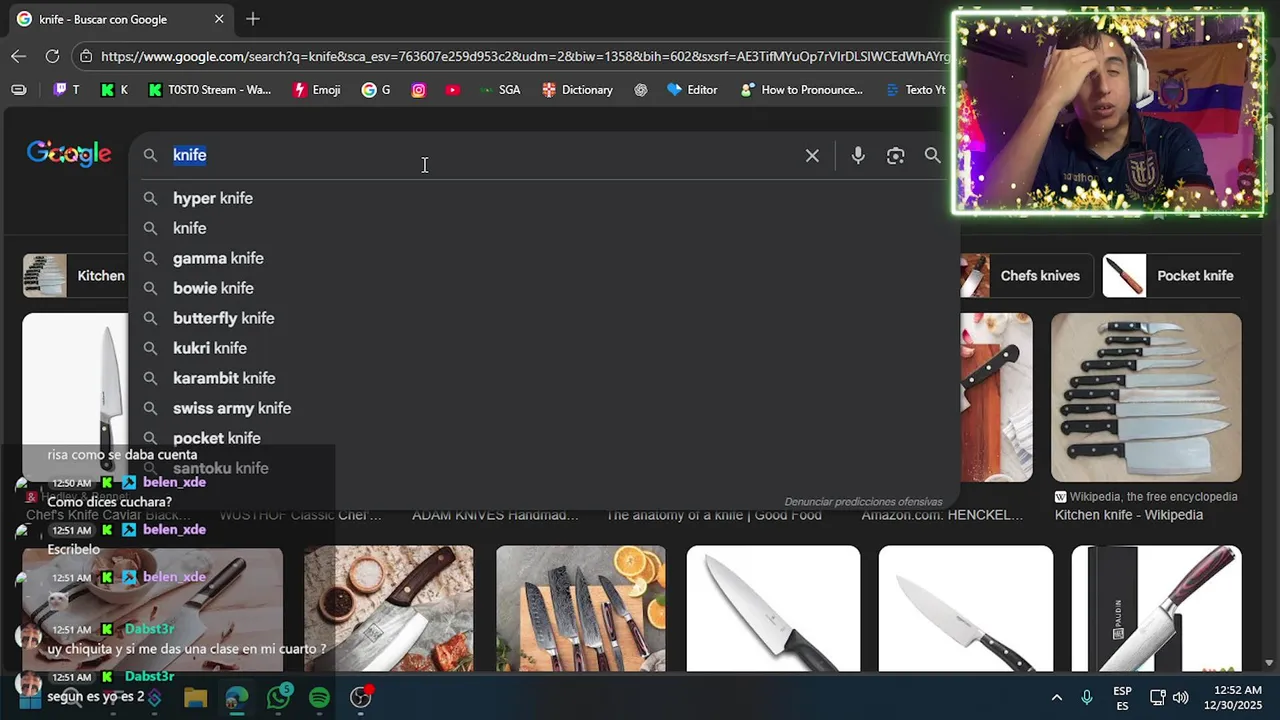Clear the search box text

812,156
